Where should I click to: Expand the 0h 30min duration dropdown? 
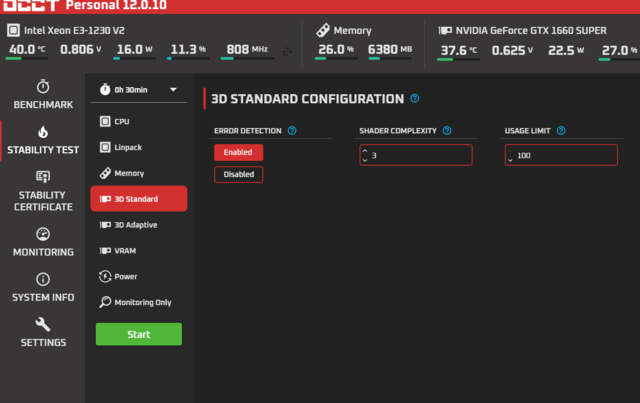tap(139, 90)
